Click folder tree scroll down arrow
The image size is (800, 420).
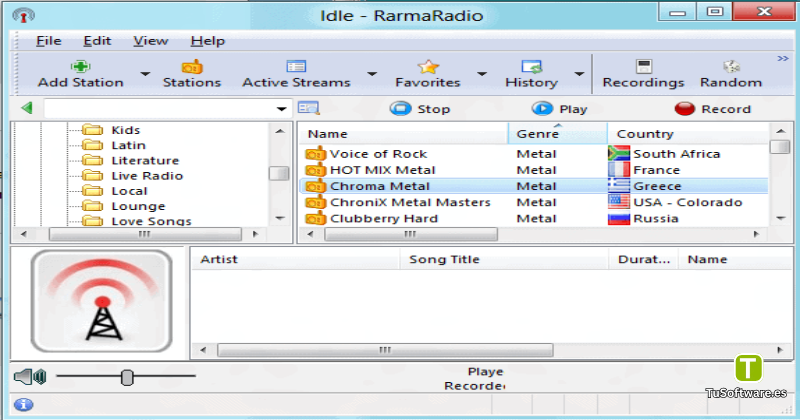pyautogui.click(x=280, y=218)
